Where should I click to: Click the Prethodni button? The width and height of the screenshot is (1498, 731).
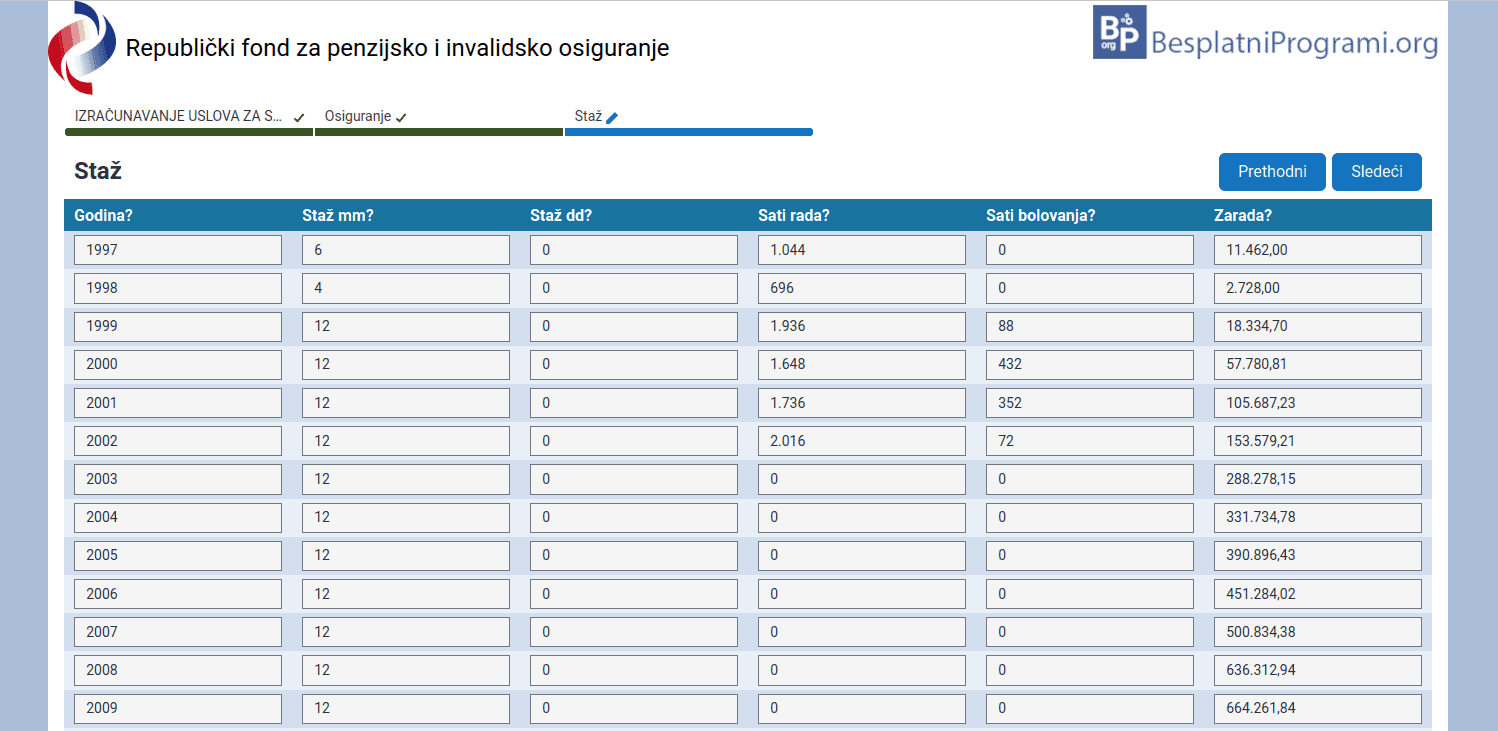click(1272, 171)
